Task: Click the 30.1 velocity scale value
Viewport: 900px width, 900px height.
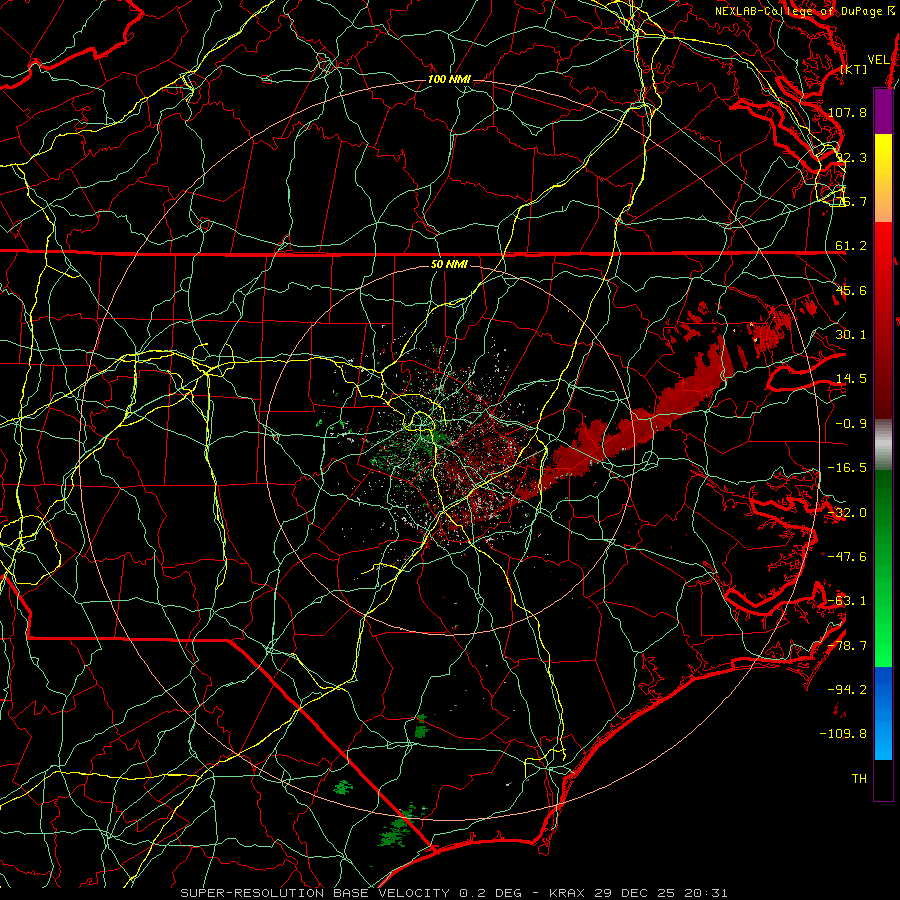Action: [x=851, y=335]
